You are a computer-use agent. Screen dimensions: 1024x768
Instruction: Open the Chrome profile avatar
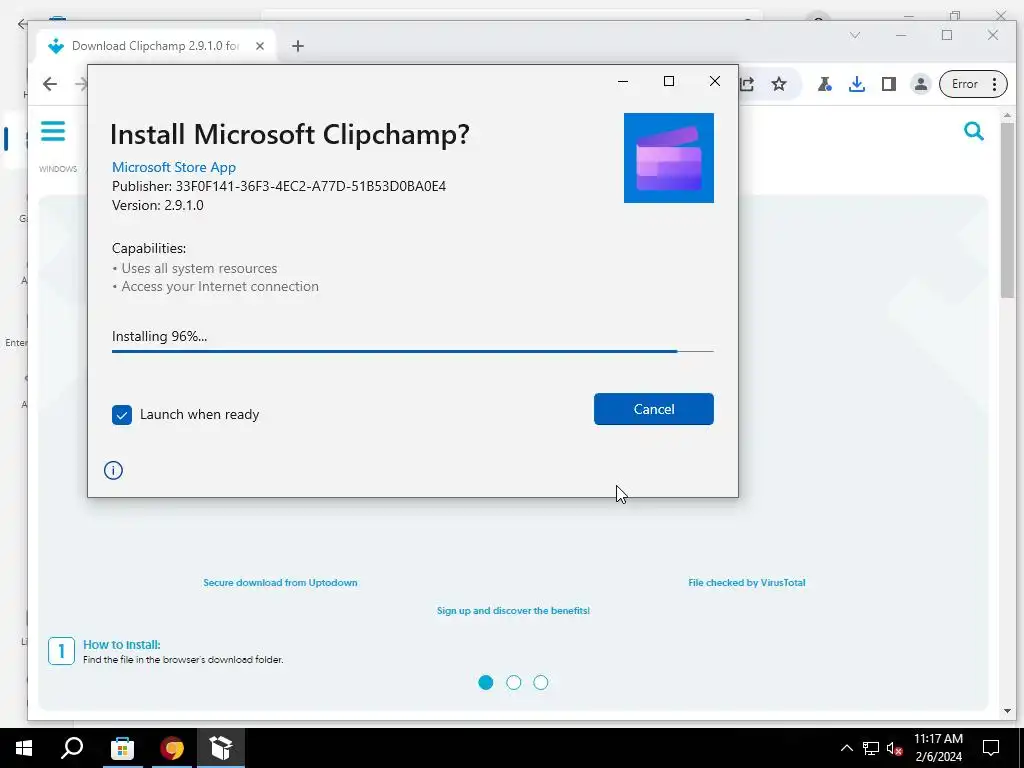(921, 84)
